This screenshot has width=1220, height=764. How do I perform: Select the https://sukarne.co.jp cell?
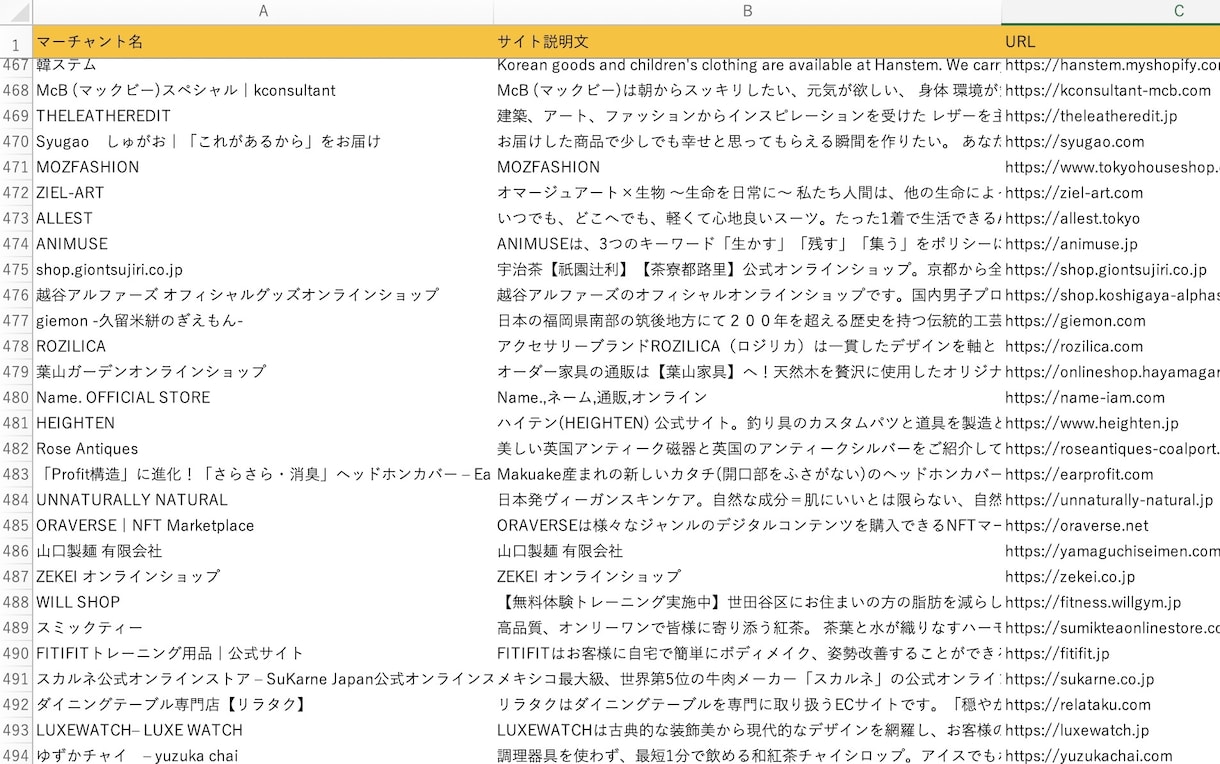[1110, 679]
